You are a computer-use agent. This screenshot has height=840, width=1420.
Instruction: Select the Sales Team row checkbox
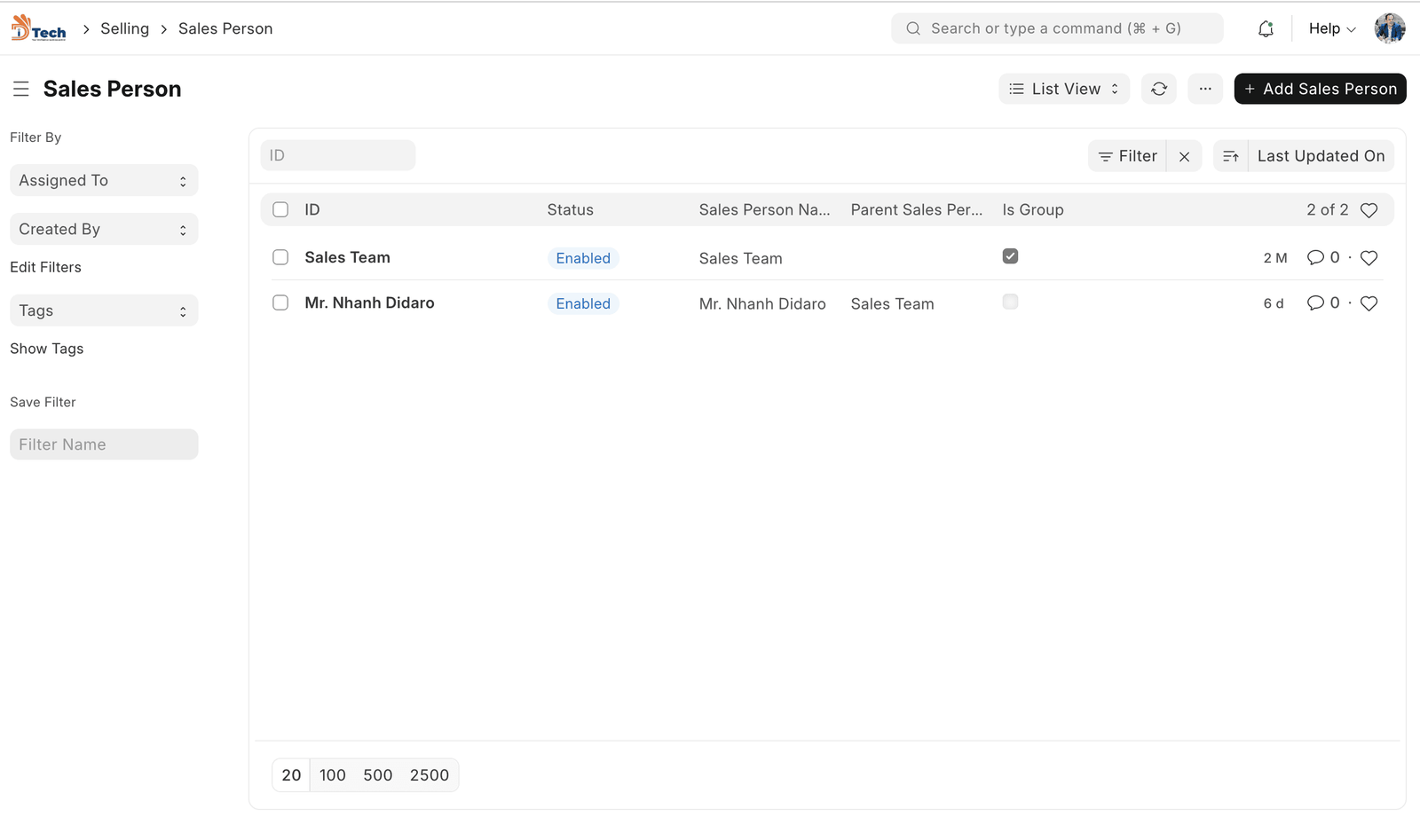280,258
